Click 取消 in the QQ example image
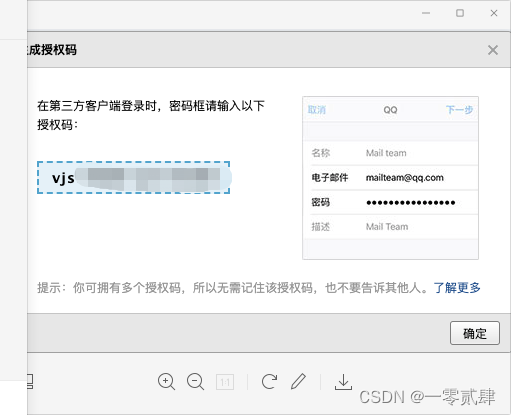 (x=317, y=110)
